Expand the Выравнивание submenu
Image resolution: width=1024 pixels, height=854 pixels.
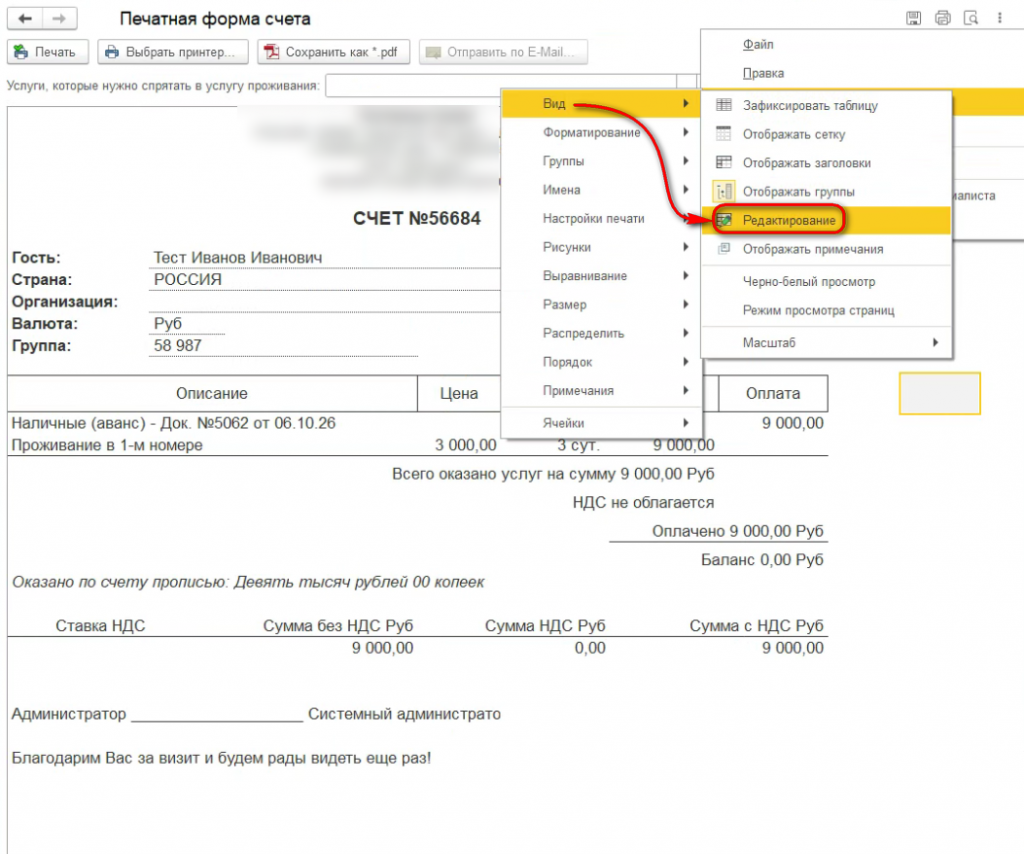601,276
